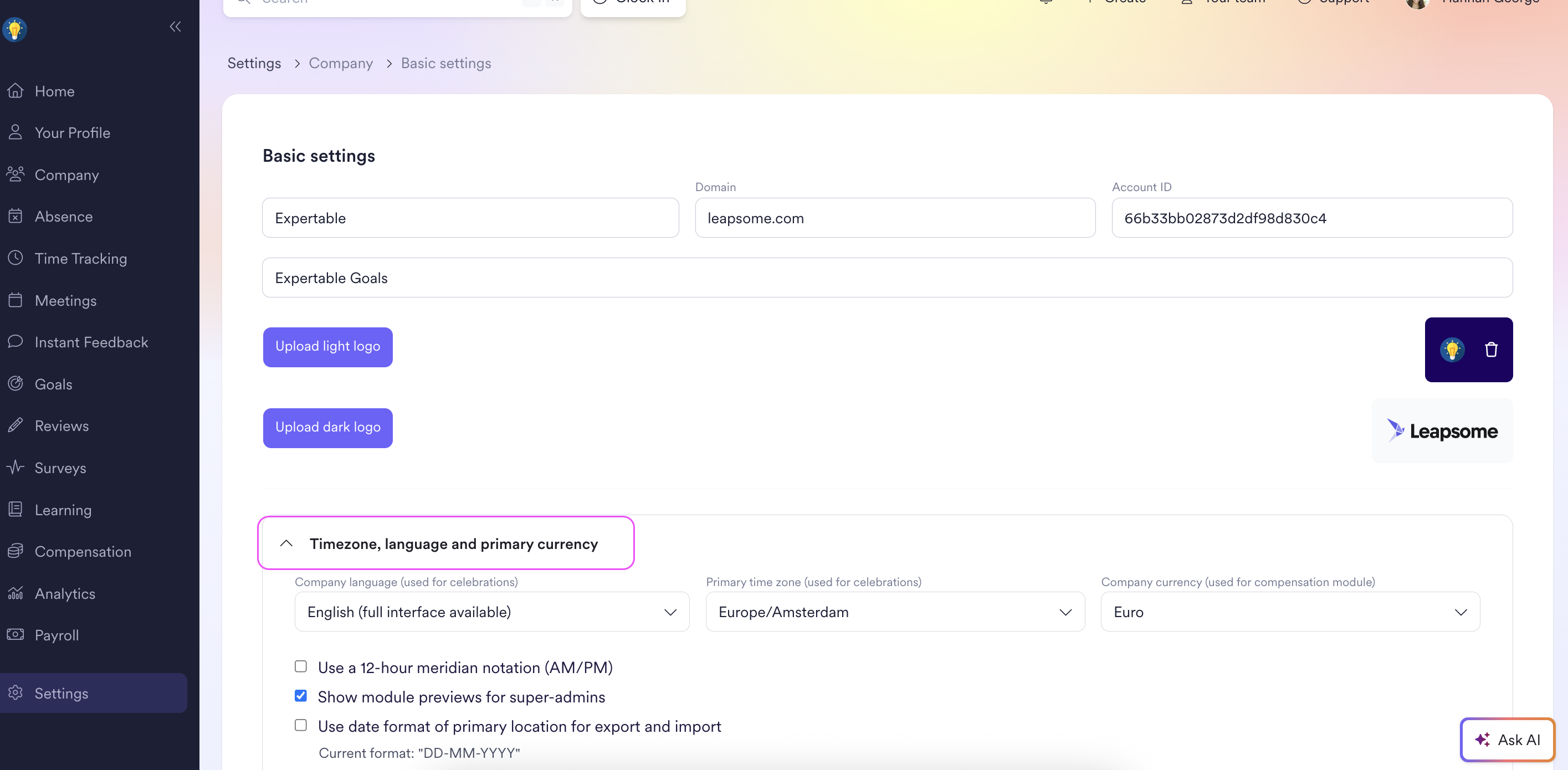Image resolution: width=1568 pixels, height=770 pixels.
Task: Uncheck Show module previews for super-admins
Action: pyautogui.click(x=301, y=696)
